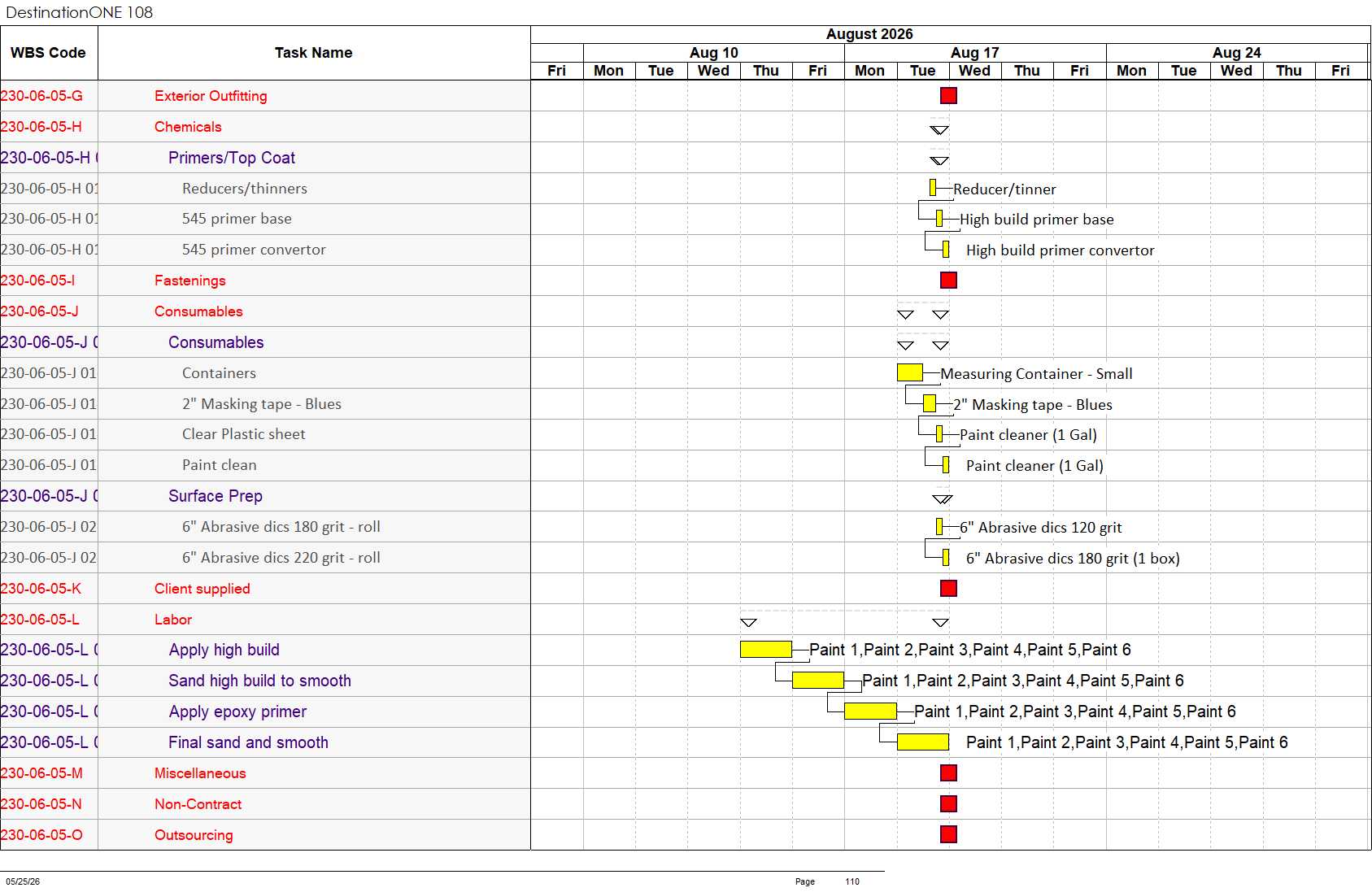This screenshot has width=1372, height=892.
Task: Click the Final sand and smooth bar
Action: coord(923,742)
